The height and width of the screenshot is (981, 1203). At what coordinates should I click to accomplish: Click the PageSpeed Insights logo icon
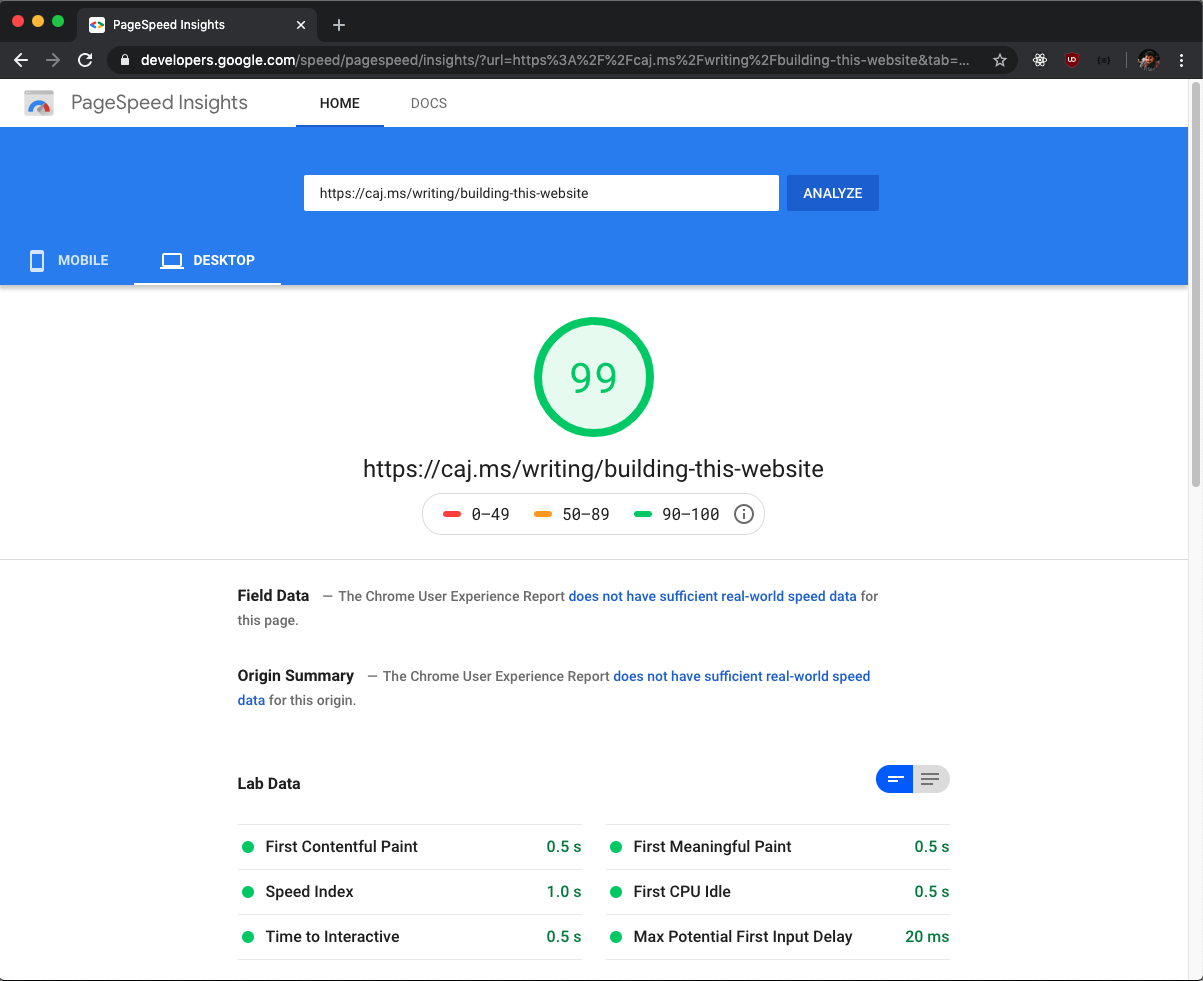coord(39,102)
